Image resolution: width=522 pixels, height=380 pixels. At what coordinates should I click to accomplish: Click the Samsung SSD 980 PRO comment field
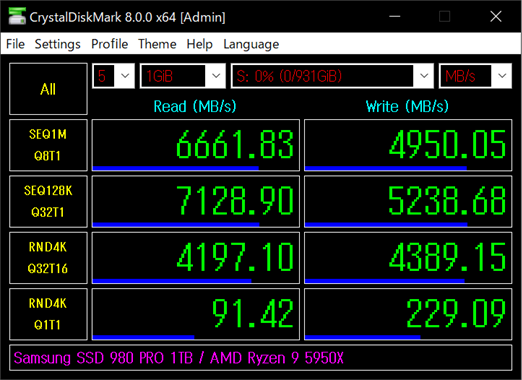click(261, 358)
